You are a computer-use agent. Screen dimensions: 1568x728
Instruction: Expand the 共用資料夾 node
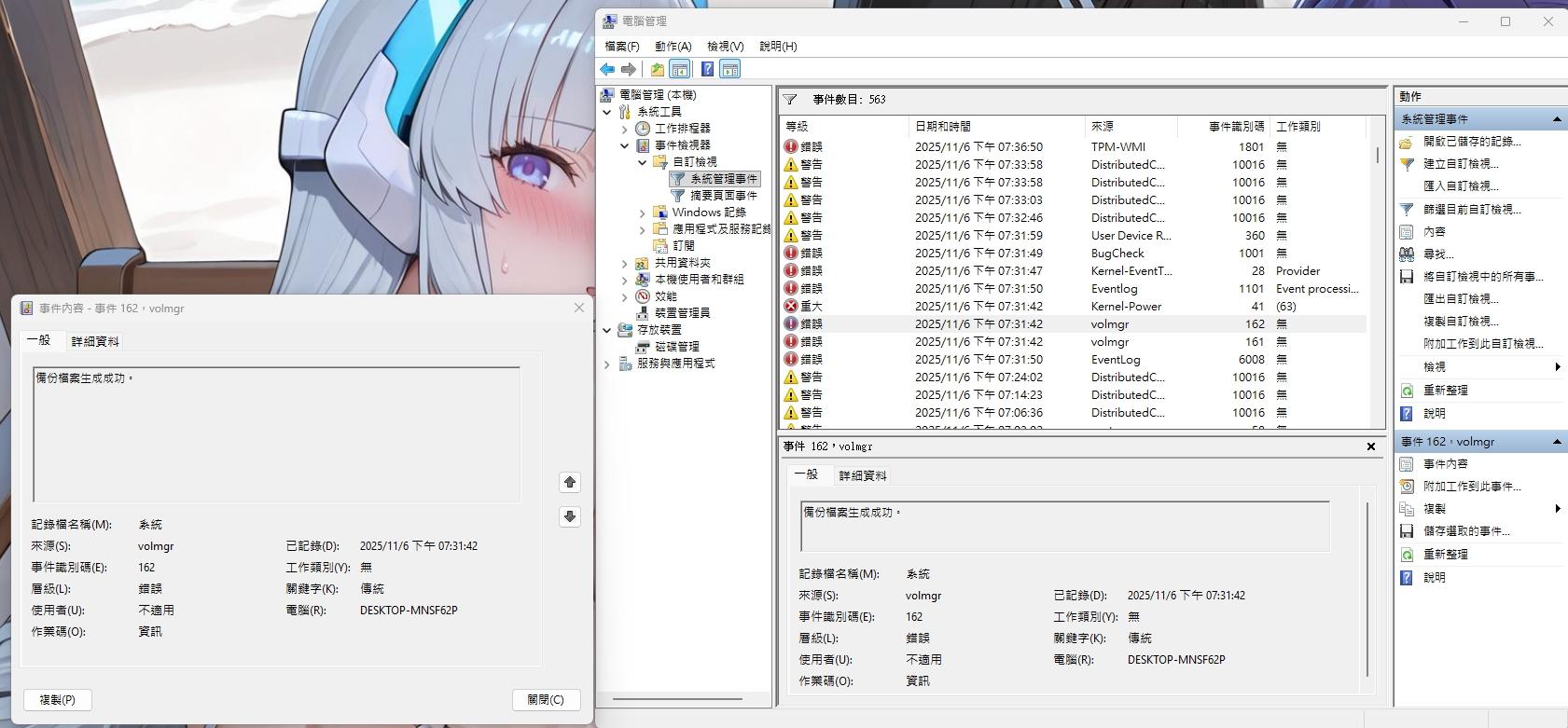tap(625, 263)
